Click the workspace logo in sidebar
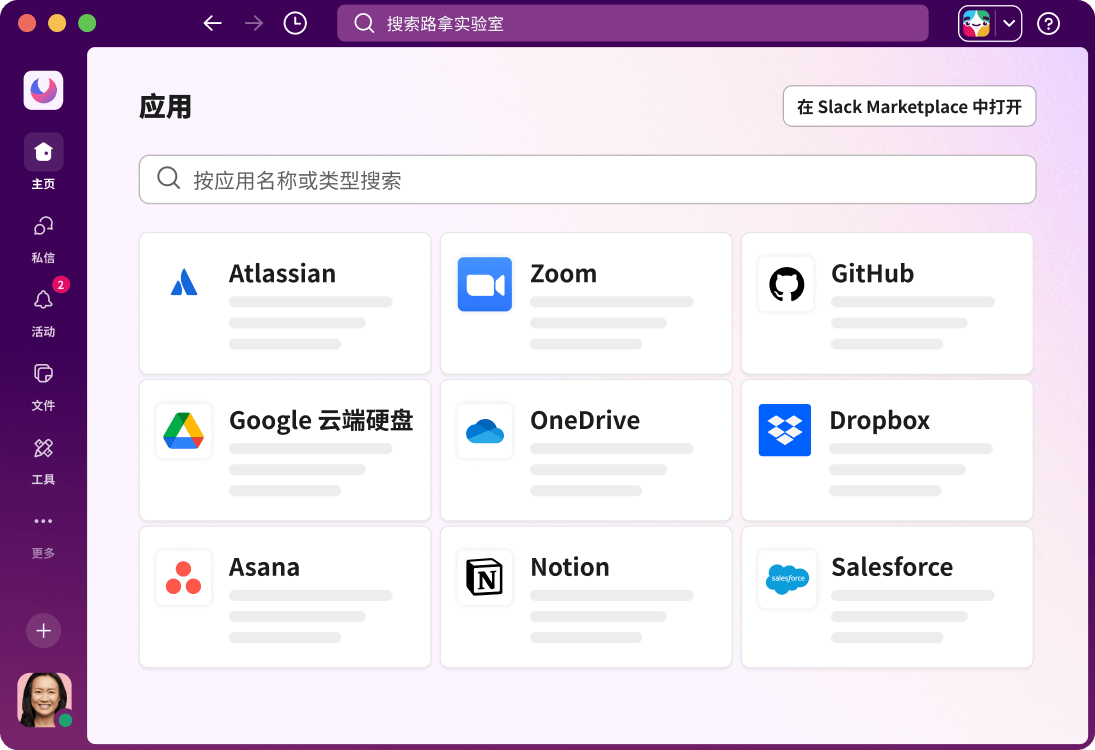The height and width of the screenshot is (750, 1095). pyautogui.click(x=43, y=91)
